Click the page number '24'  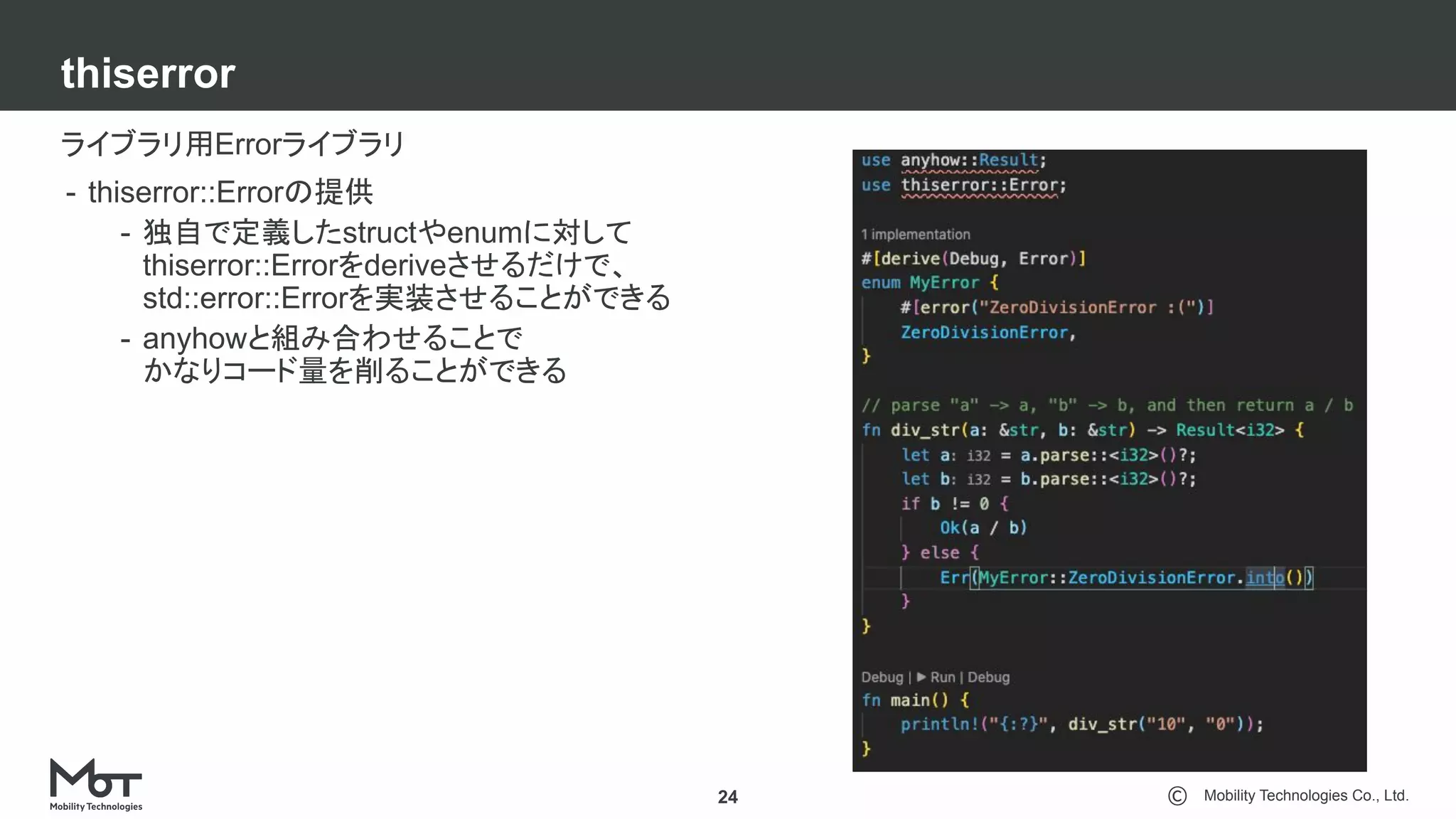pos(728,797)
